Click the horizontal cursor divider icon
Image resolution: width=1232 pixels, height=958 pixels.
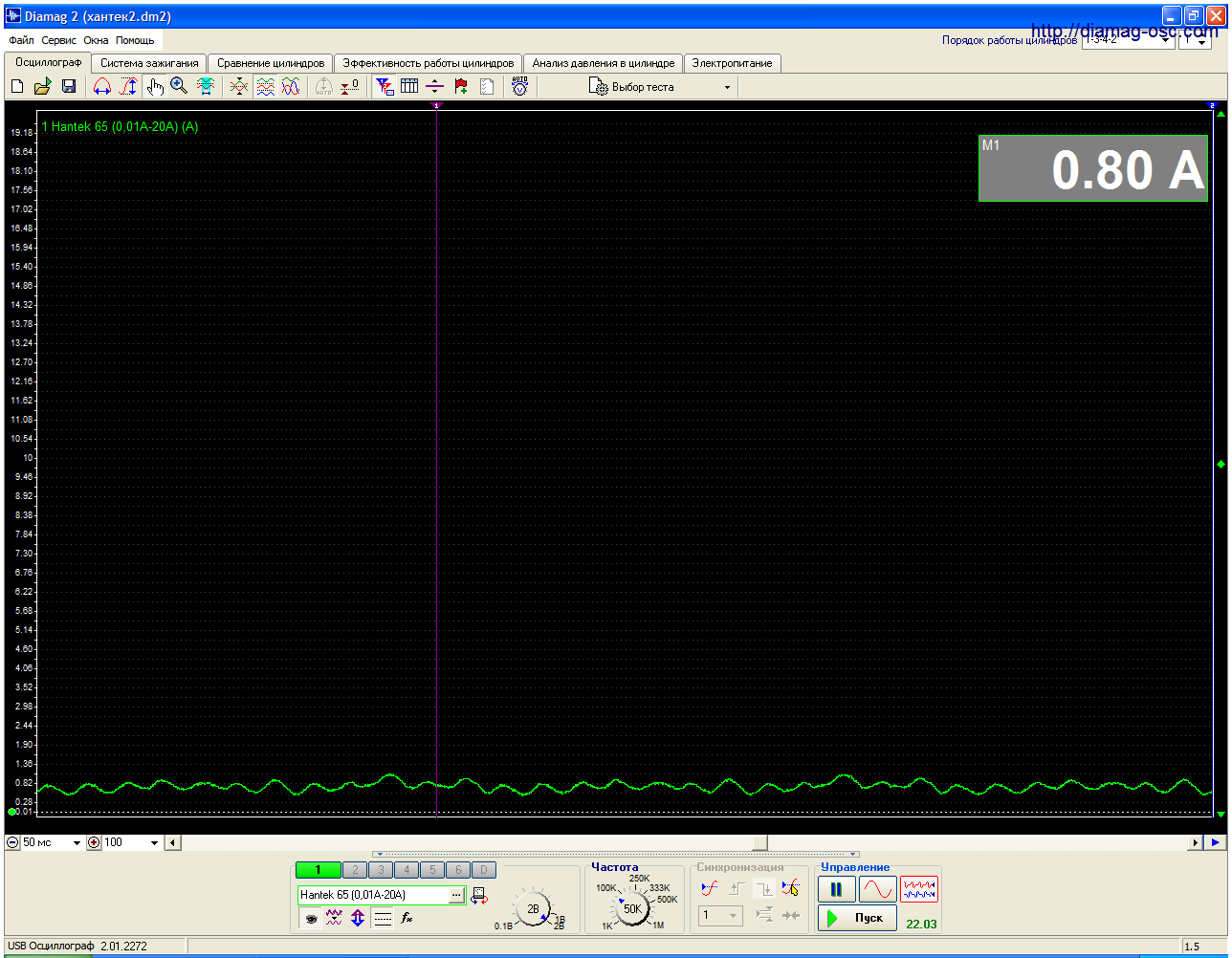435,87
